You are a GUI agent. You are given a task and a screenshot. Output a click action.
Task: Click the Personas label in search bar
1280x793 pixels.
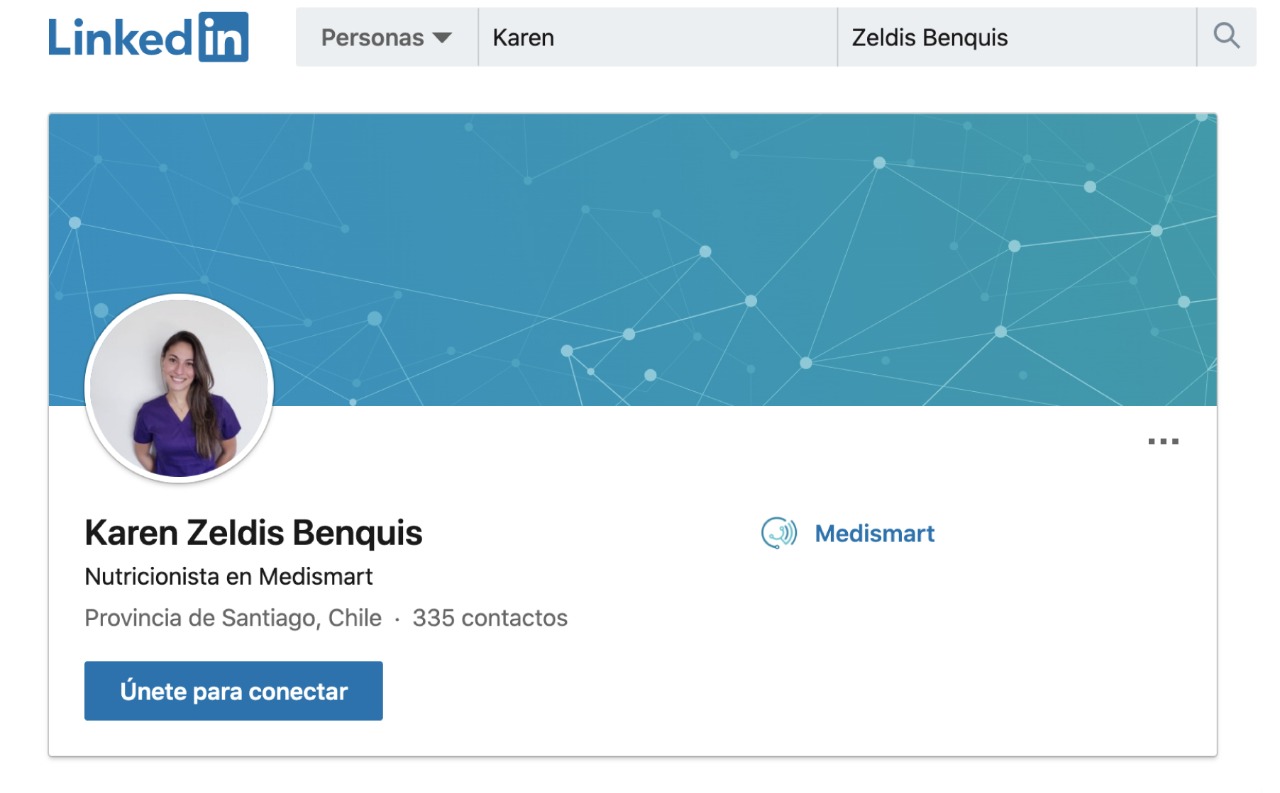pos(372,38)
